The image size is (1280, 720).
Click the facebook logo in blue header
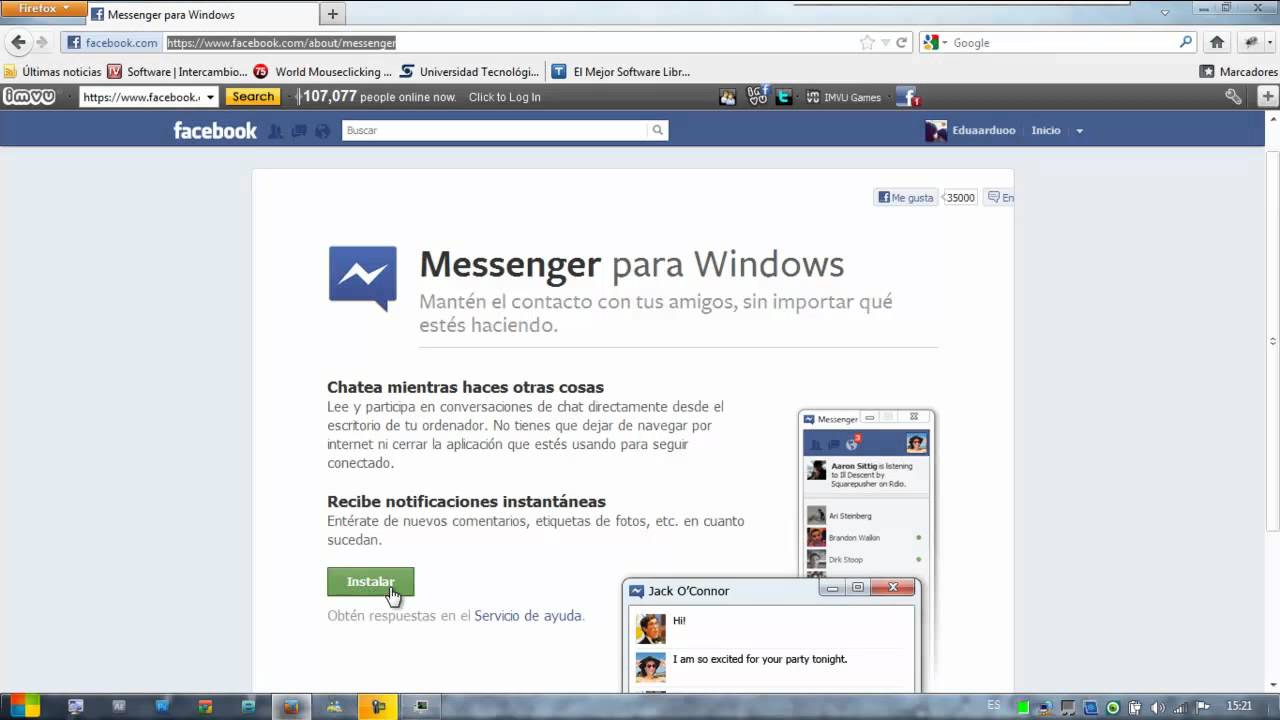[215, 130]
